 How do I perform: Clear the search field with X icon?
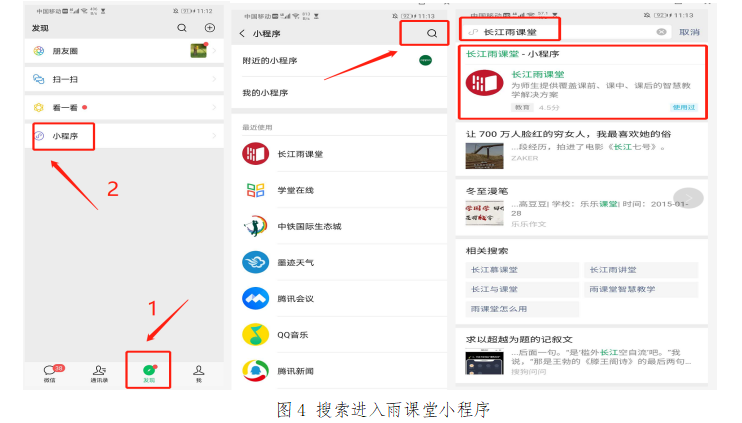click(662, 32)
